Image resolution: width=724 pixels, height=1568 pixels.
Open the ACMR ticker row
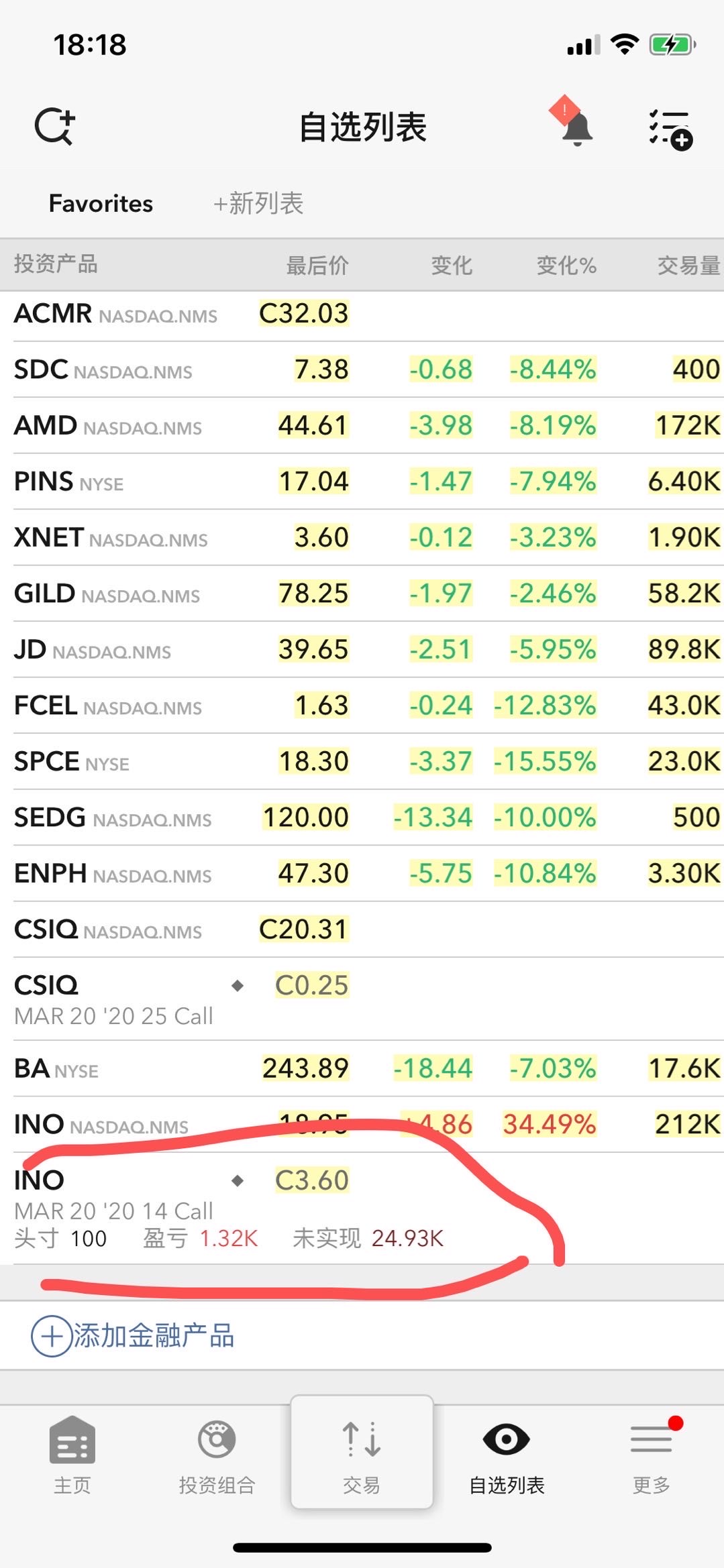pos(362,314)
